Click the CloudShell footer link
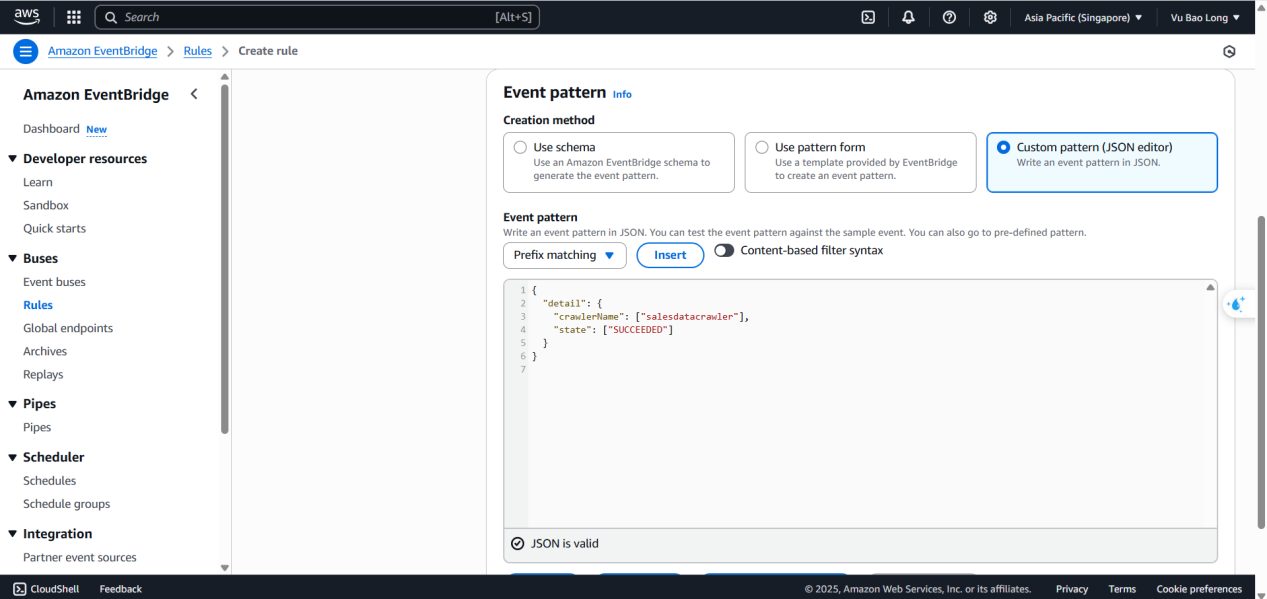This screenshot has width=1267, height=599. pyautogui.click(x=52, y=589)
